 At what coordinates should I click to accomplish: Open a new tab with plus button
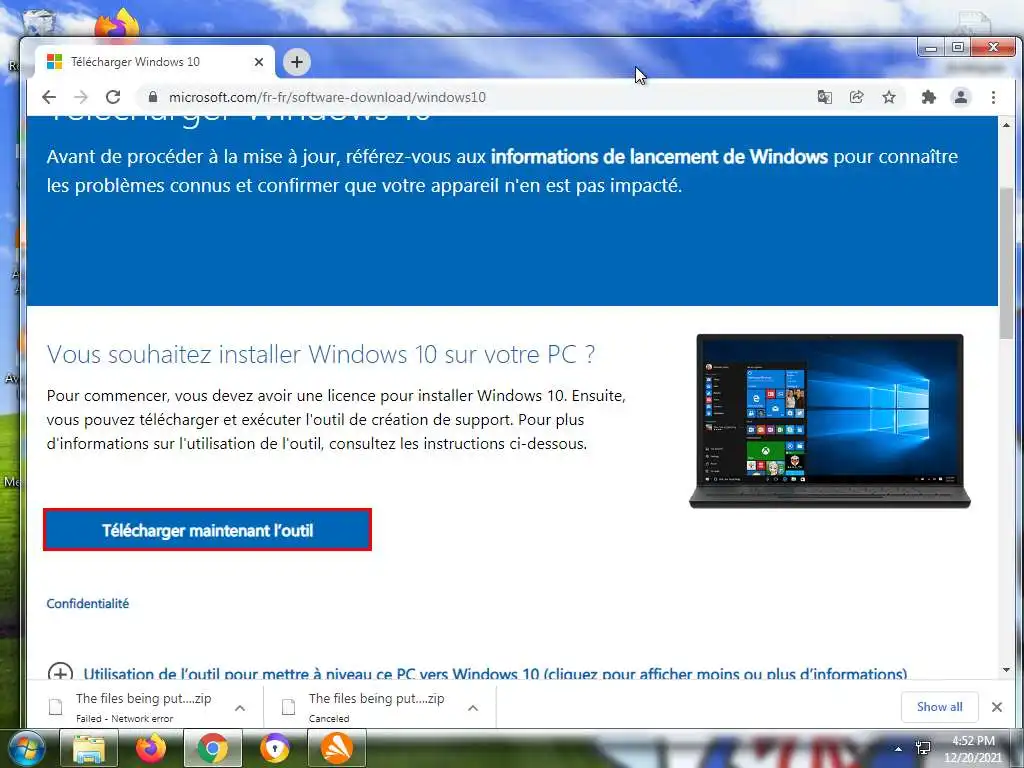[296, 62]
